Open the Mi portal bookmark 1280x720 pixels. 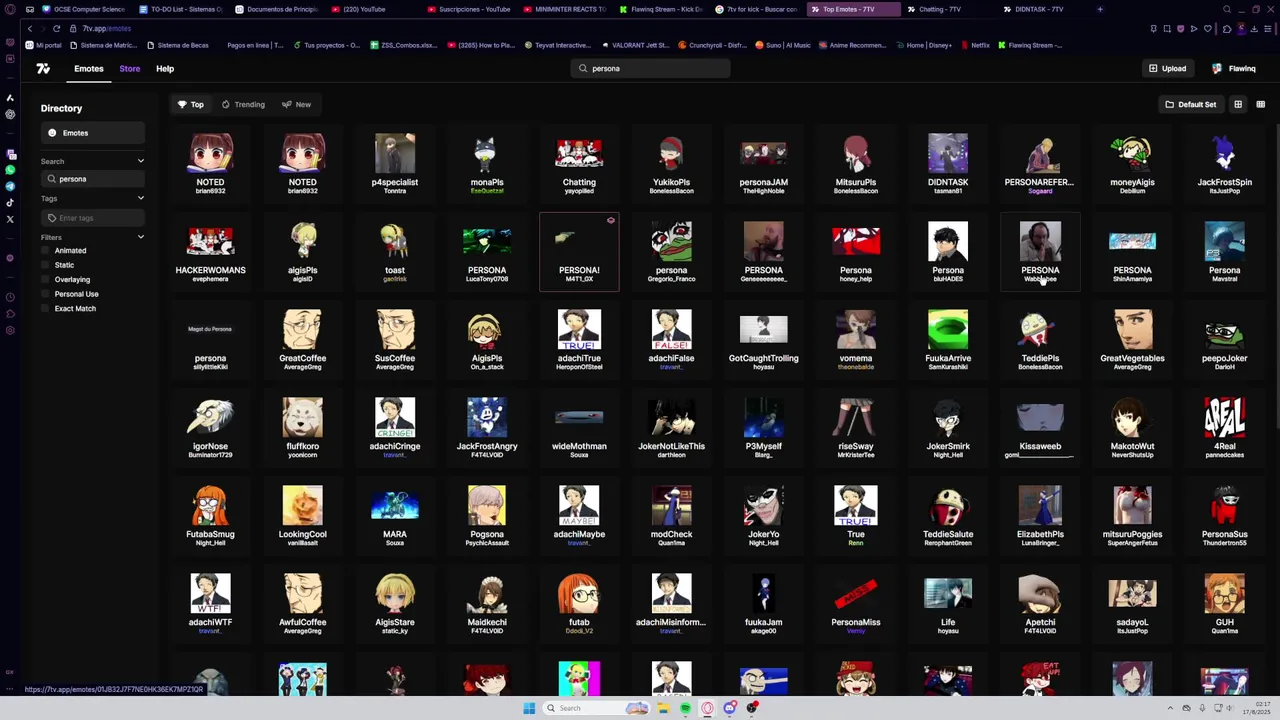[x=43, y=45]
